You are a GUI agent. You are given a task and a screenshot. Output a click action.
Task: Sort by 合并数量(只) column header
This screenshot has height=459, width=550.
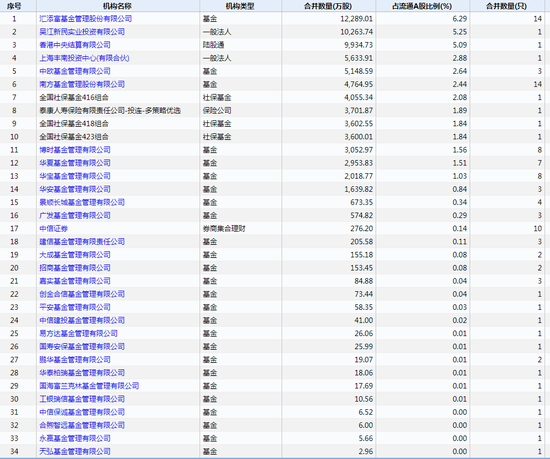[x=507, y=6]
